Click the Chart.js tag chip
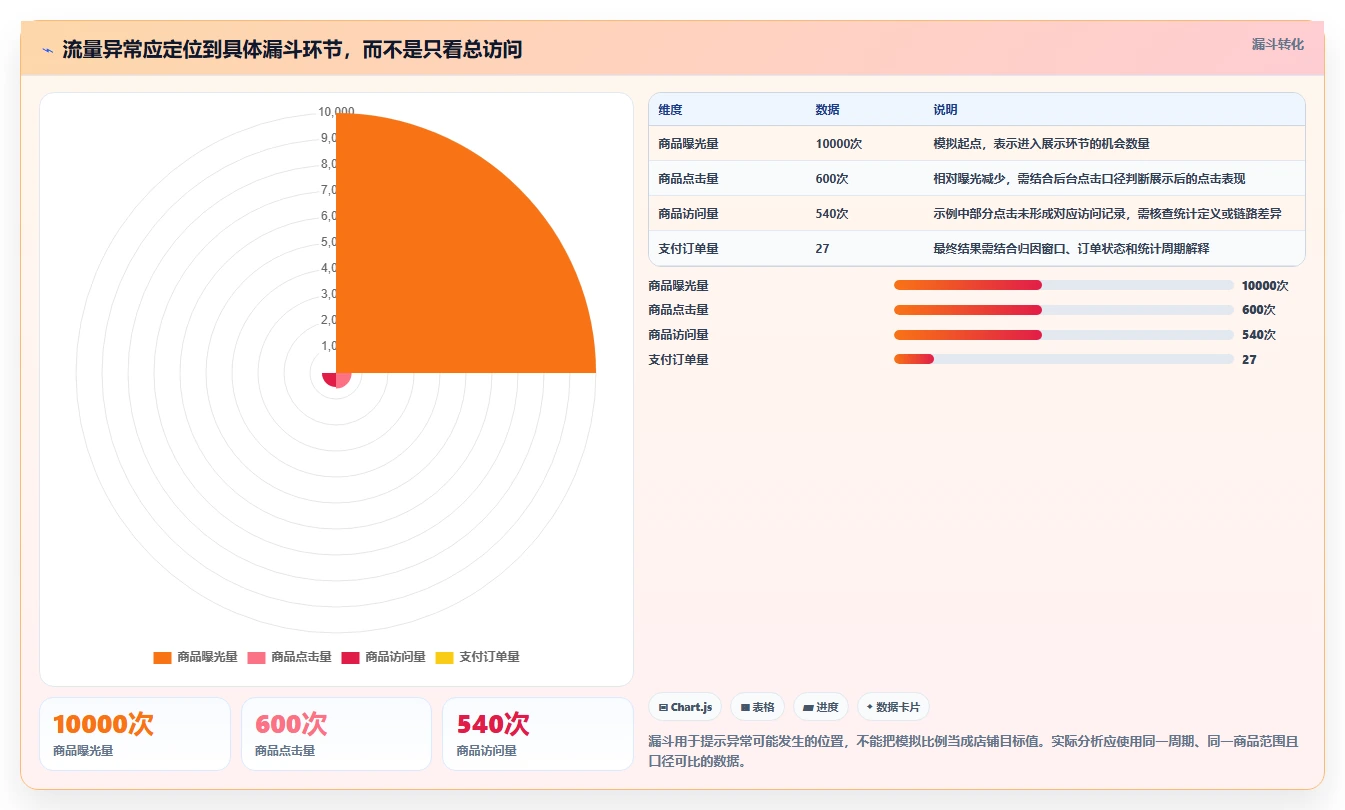 click(x=685, y=707)
